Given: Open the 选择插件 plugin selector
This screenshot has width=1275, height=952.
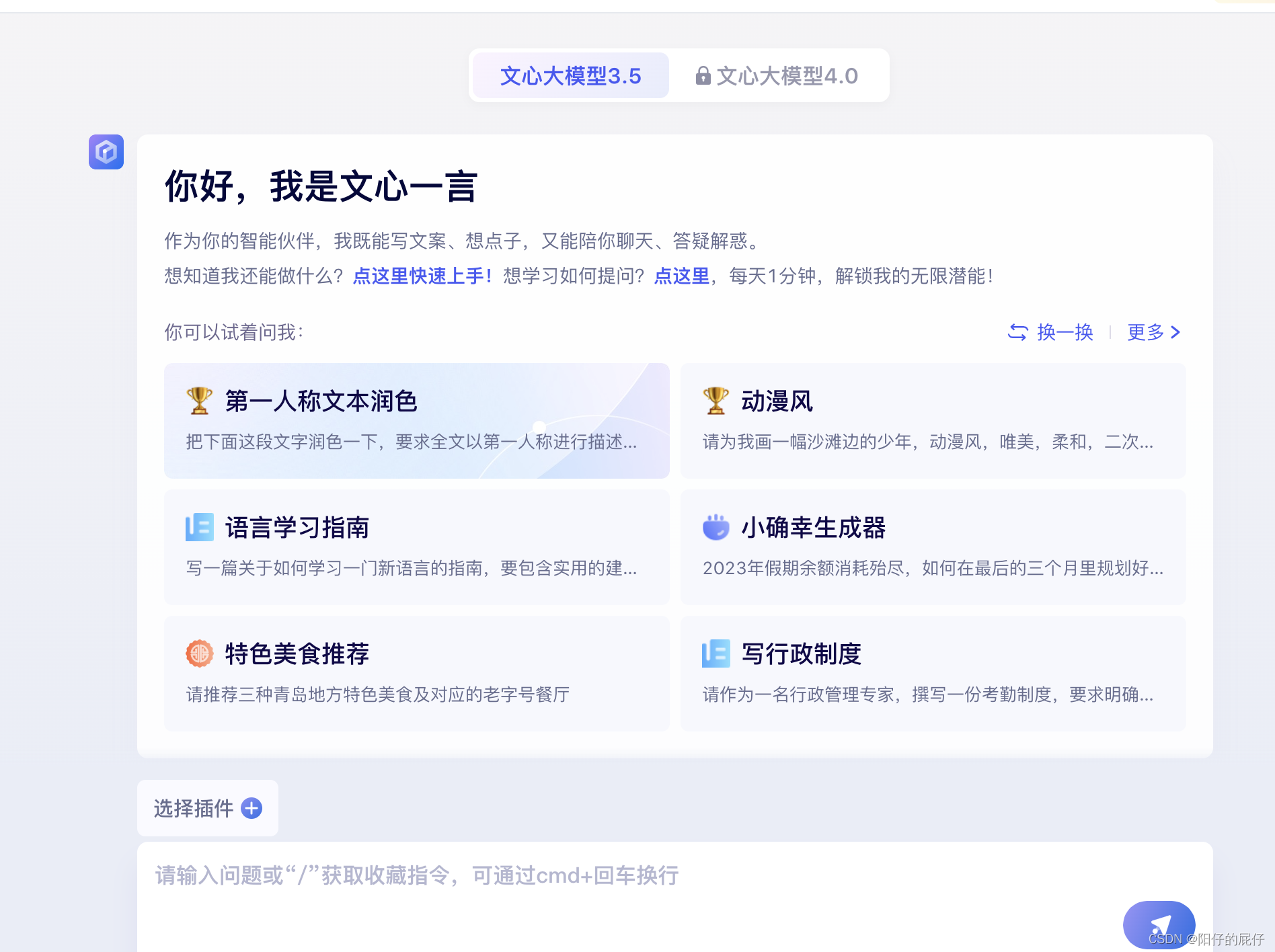Looking at the screenshot, I should coord(208,808).
